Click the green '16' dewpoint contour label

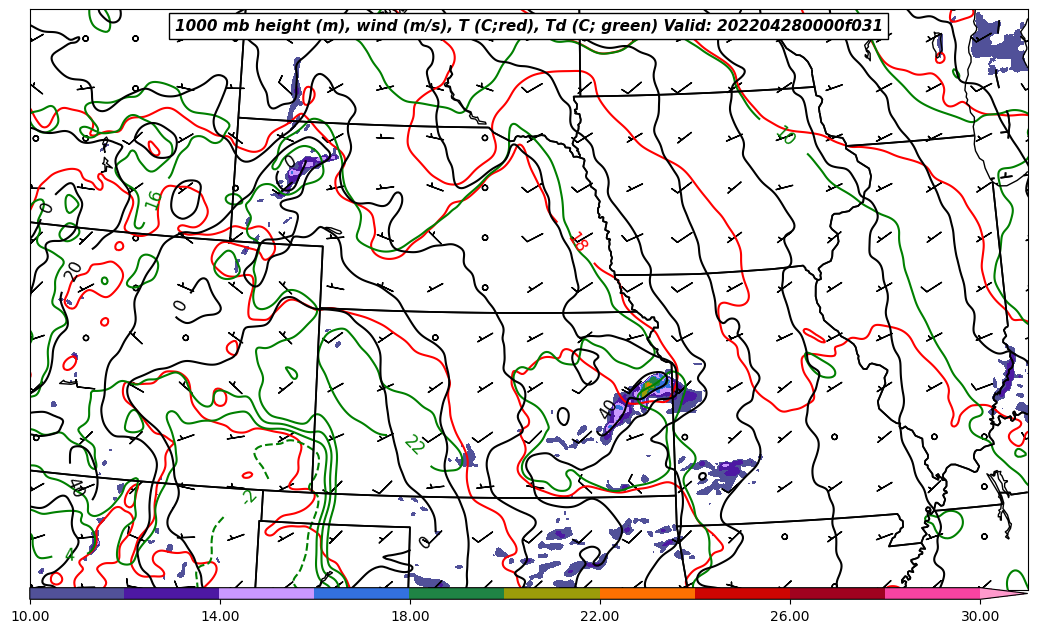click(153, 198)
